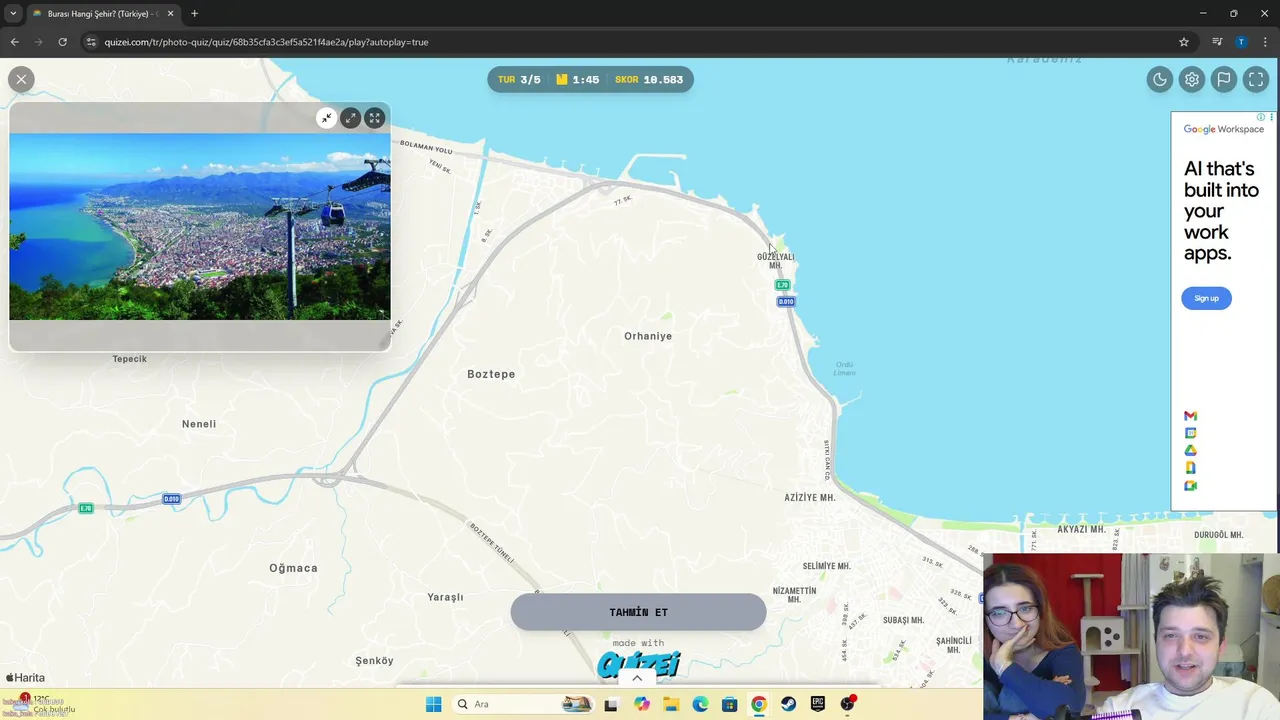Expand the photo panel diagonal arrow icon
1280x720 pixels.
pyautogui.click(x=350, y=118)
